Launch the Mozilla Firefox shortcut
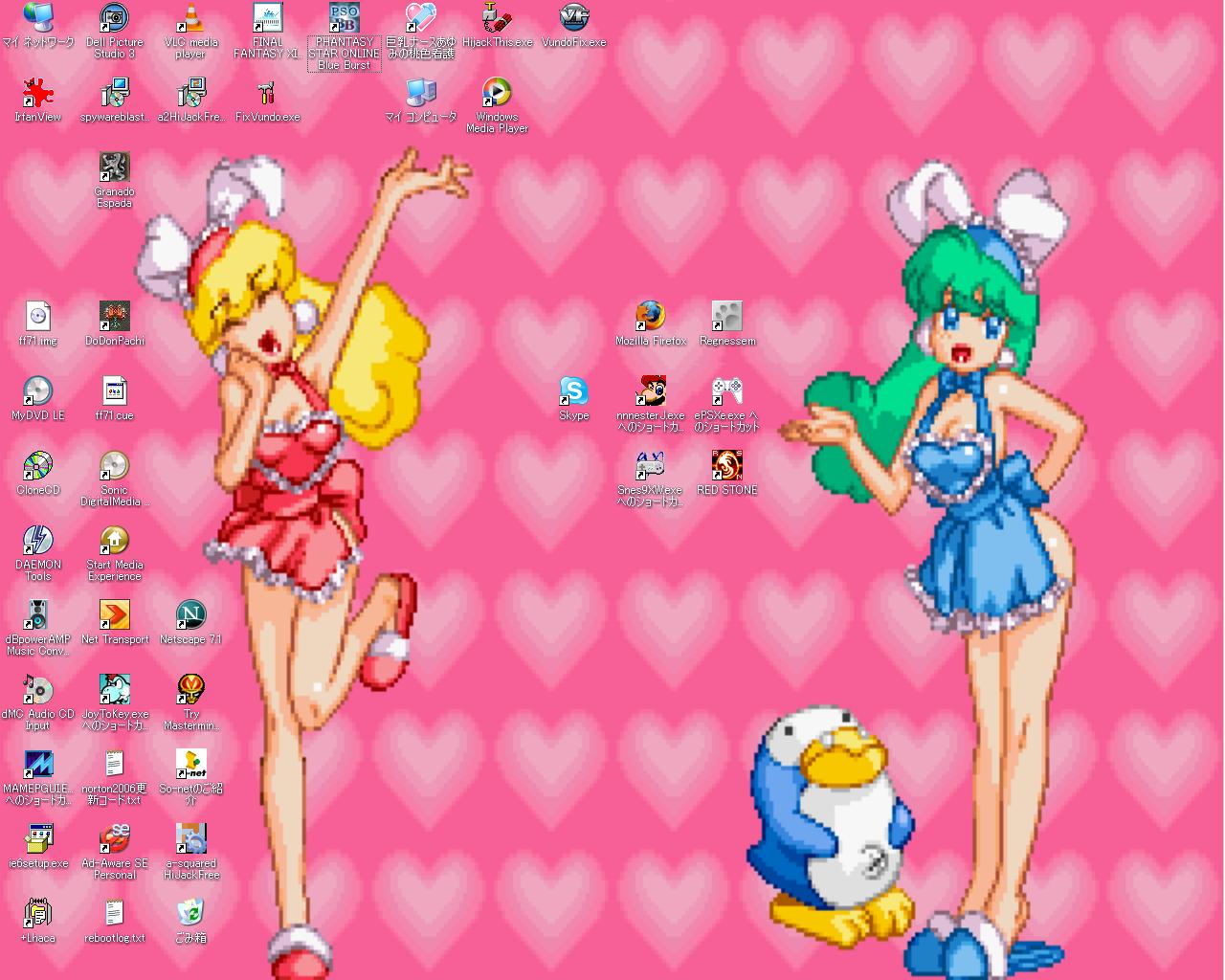Screen dimensions: 1225x980 pyautogui.click(x=651, y=316)
